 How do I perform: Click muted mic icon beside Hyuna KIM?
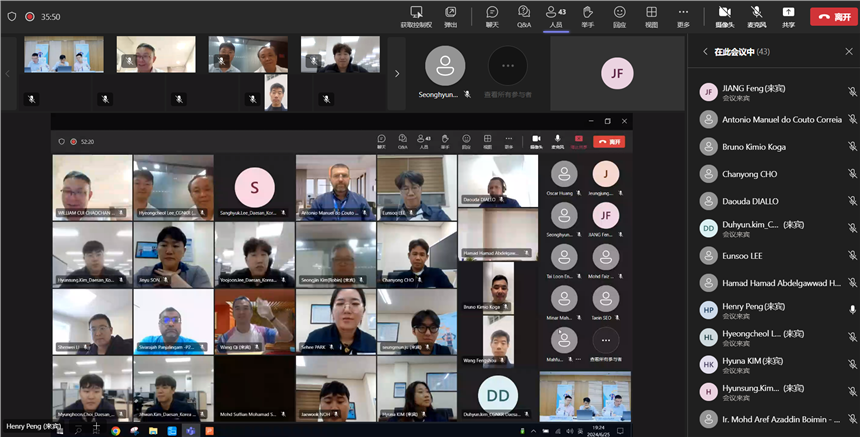coord(852,365)
